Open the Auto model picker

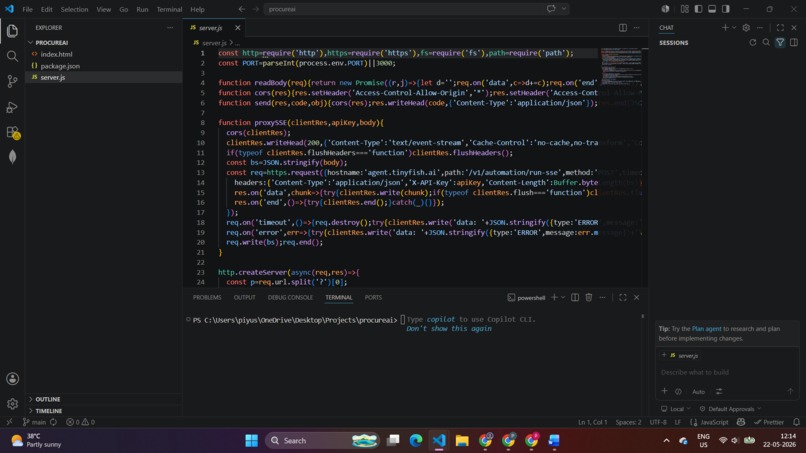tap(699, 391)
